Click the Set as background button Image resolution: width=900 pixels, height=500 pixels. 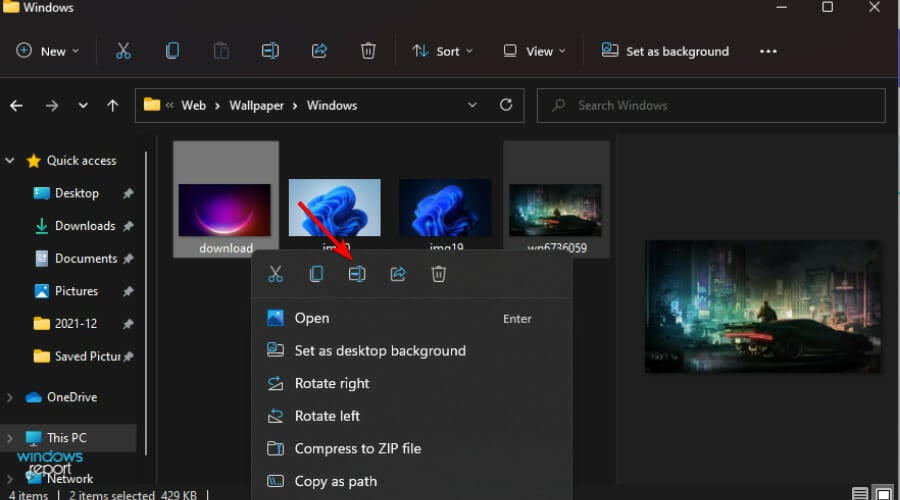pyautogui.click(x=665, y=51)
